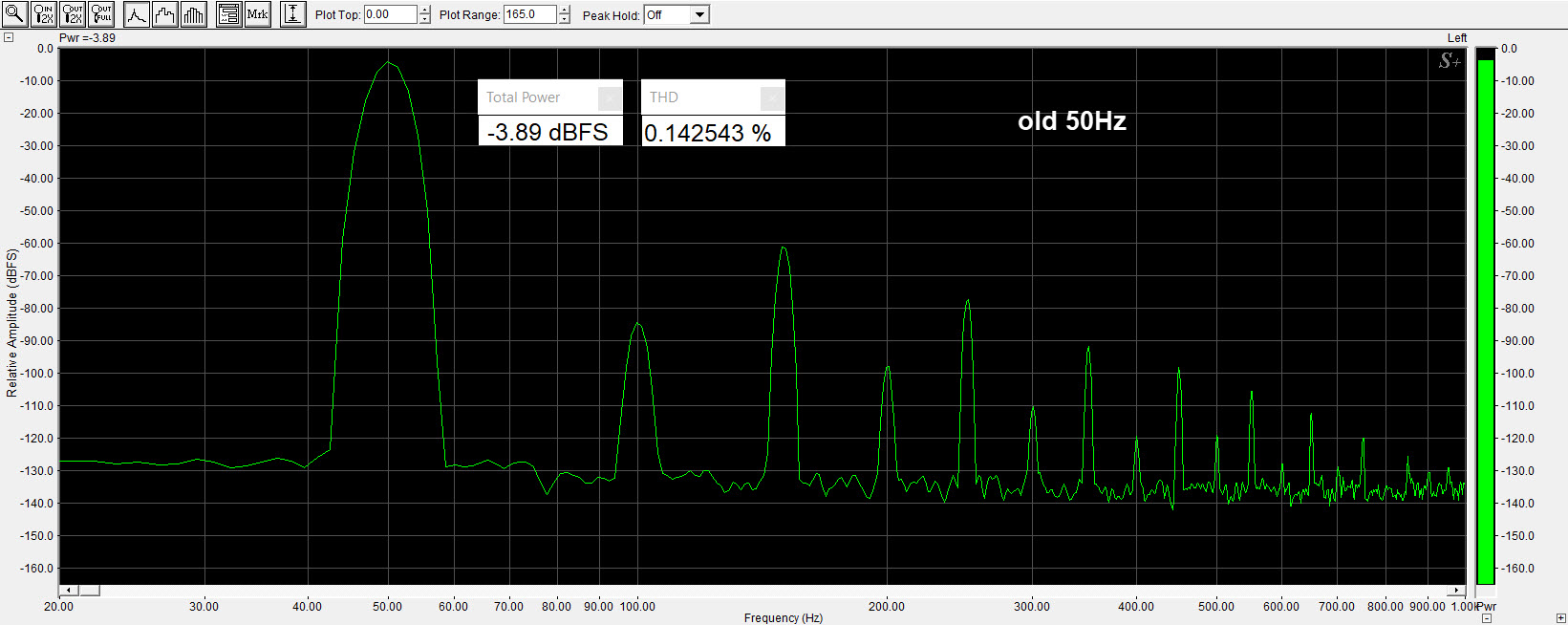Screen dimensions: 1568x625
Task: Click the green Pwr level meter bar
Action: click(1485, 320)
